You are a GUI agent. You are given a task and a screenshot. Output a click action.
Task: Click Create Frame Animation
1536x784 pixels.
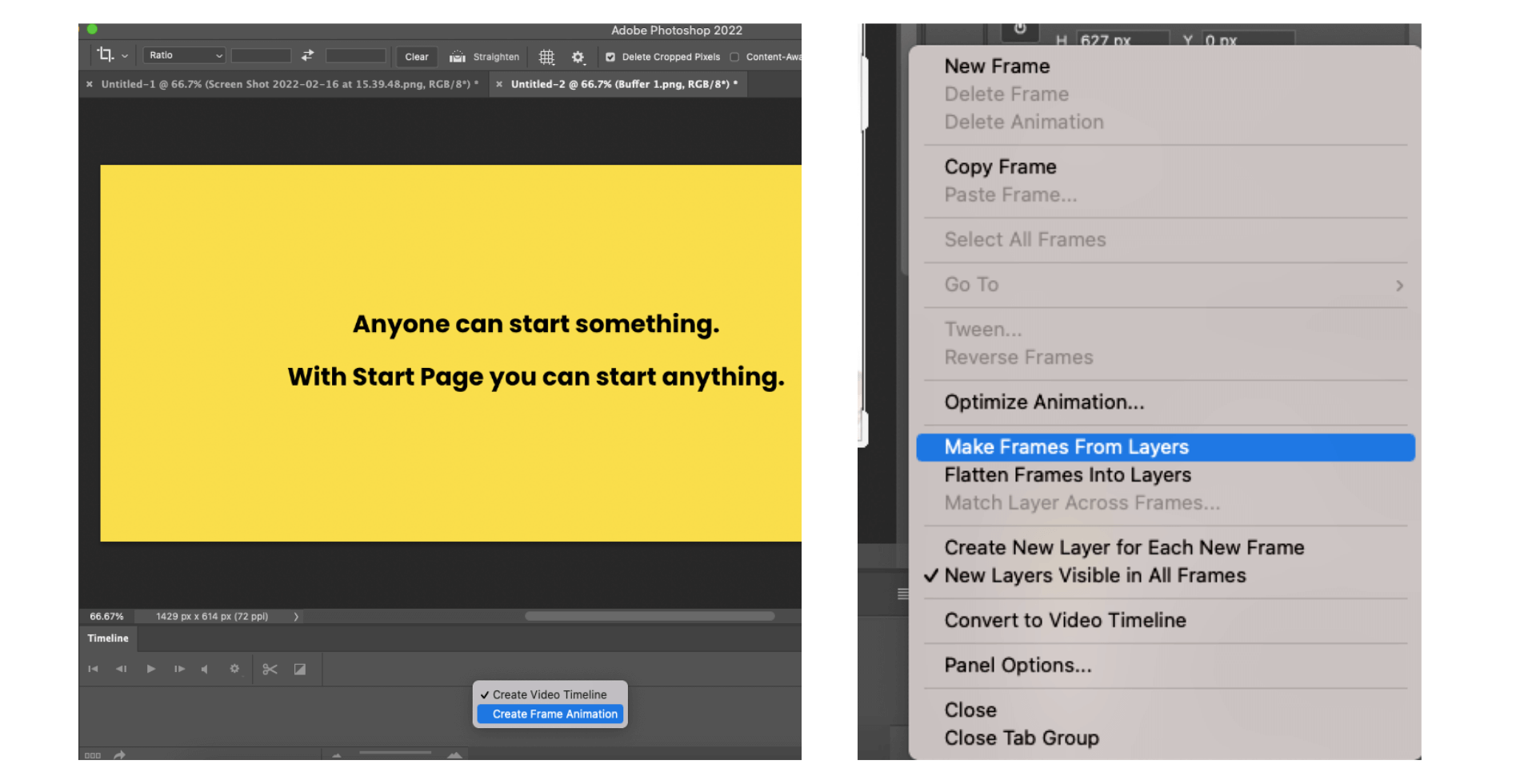(550, 714)
